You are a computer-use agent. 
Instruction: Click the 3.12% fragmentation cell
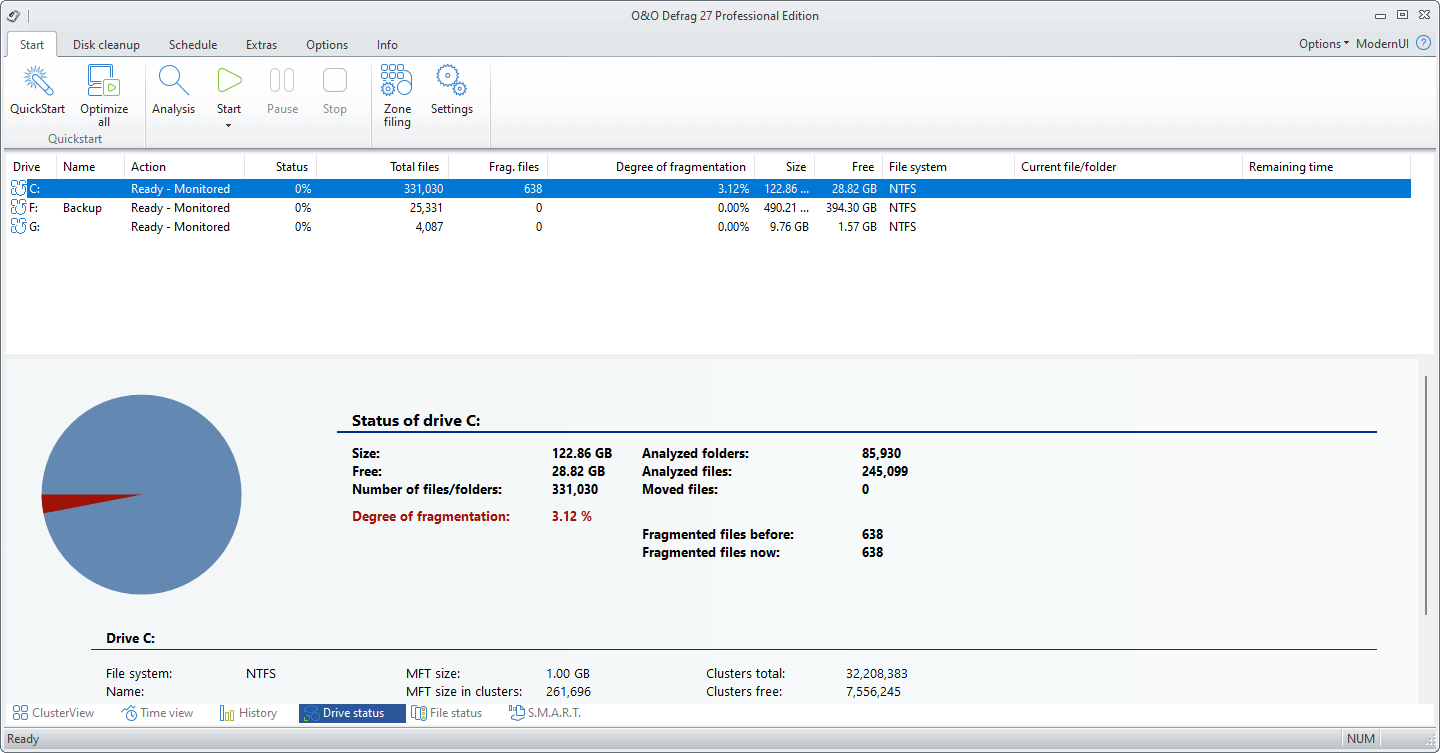click(x=732, y=188)
